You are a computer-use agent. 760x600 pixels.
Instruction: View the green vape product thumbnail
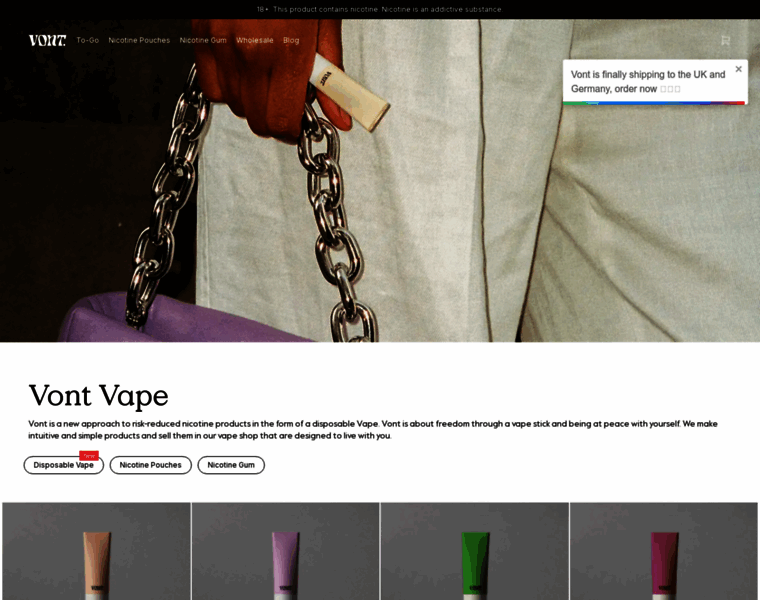(474, 551)
